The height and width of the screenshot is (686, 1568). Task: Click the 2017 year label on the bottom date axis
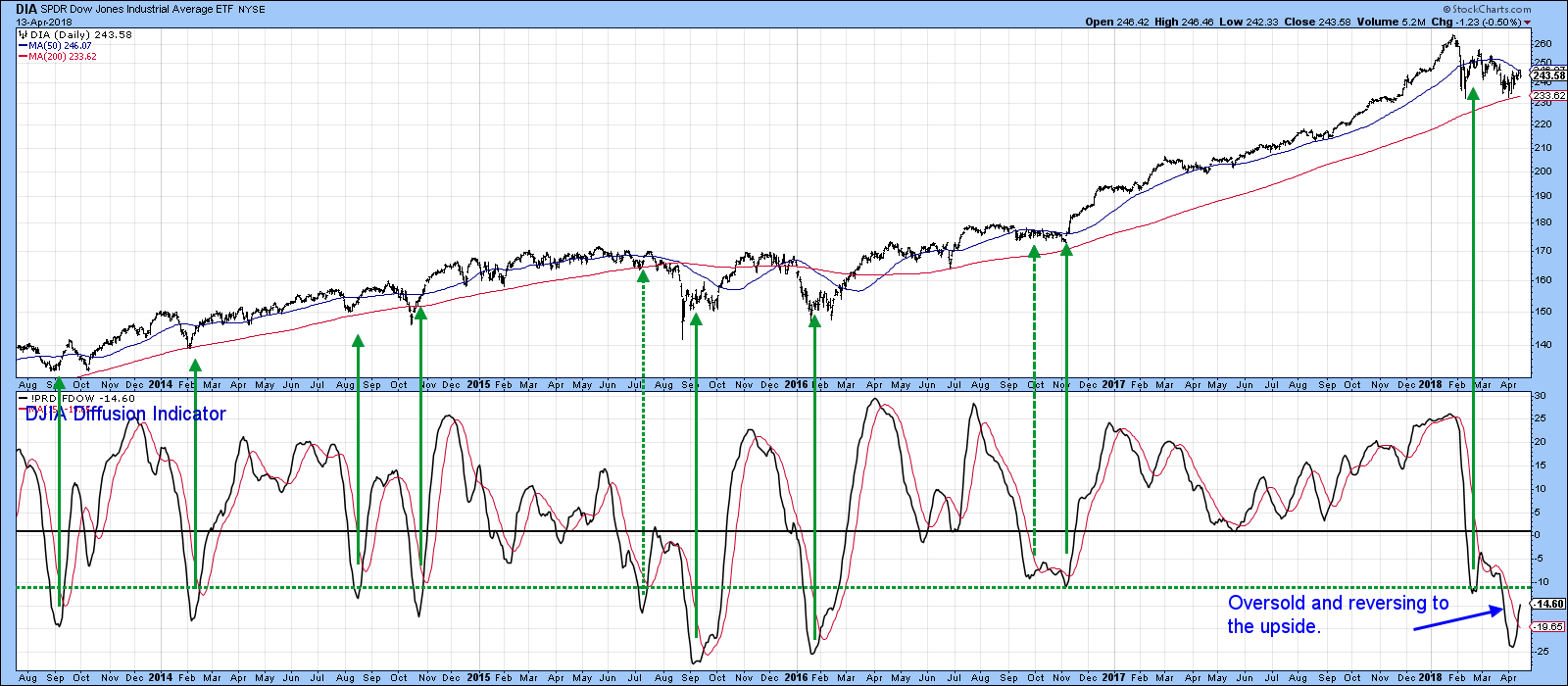1113,677
